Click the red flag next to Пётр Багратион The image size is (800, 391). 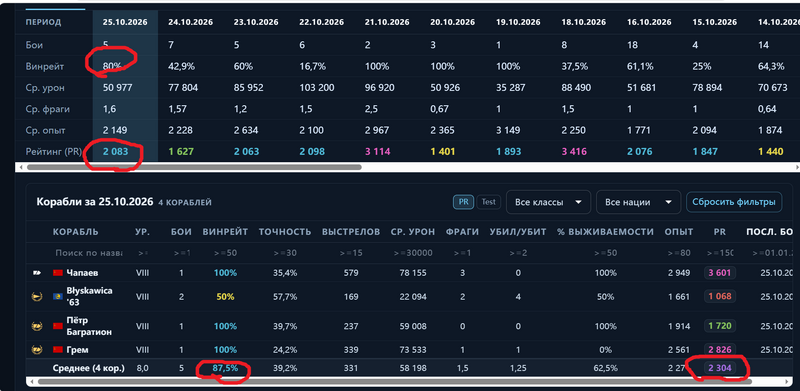(x=58, y=326)
